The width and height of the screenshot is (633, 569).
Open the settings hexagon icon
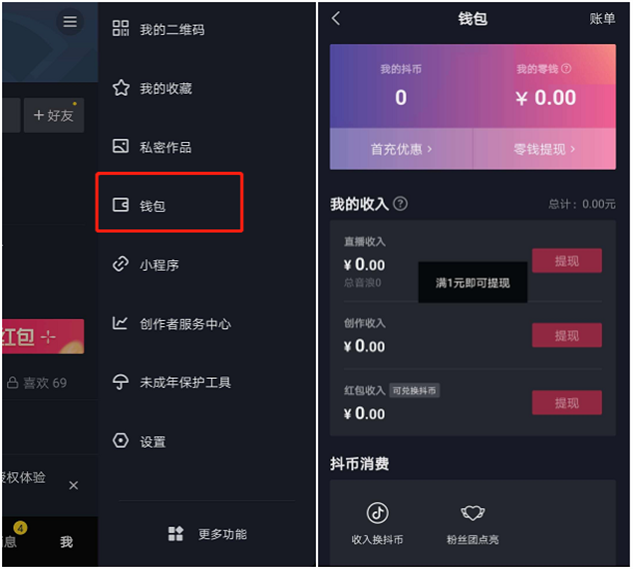coord(120,441)
